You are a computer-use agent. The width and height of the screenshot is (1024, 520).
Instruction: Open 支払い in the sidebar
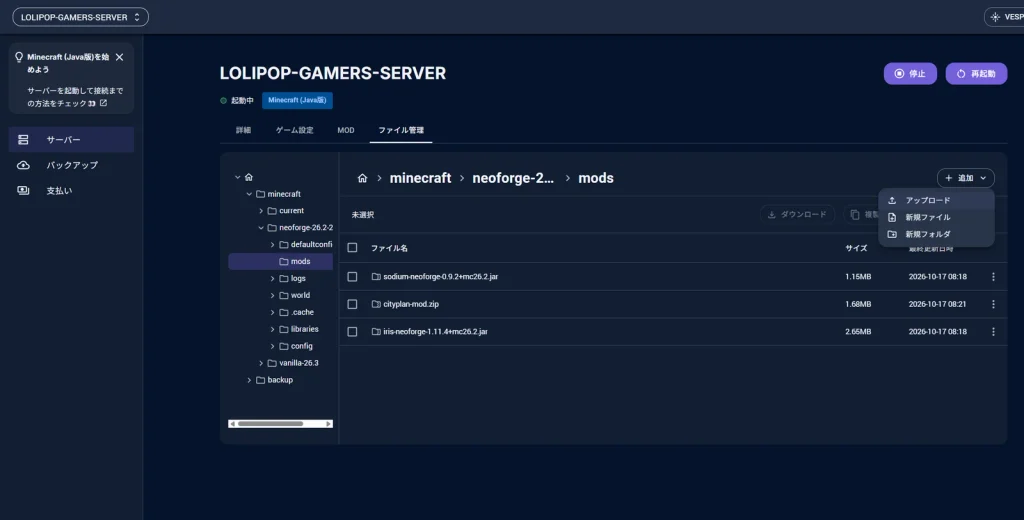[71, 191]
